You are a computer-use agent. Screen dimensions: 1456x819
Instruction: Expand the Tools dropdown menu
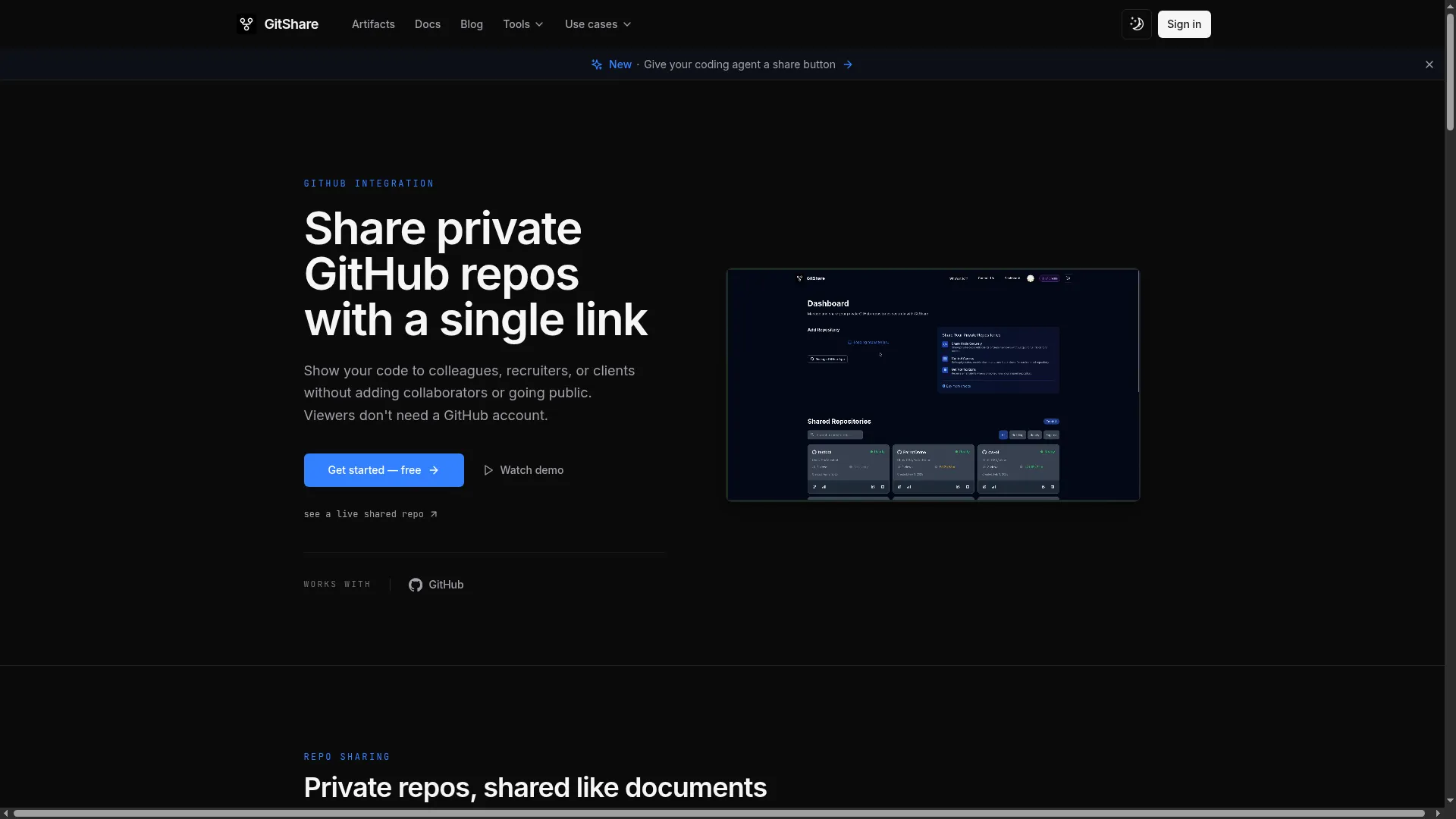pyautogui.click(x=523, y=24)
